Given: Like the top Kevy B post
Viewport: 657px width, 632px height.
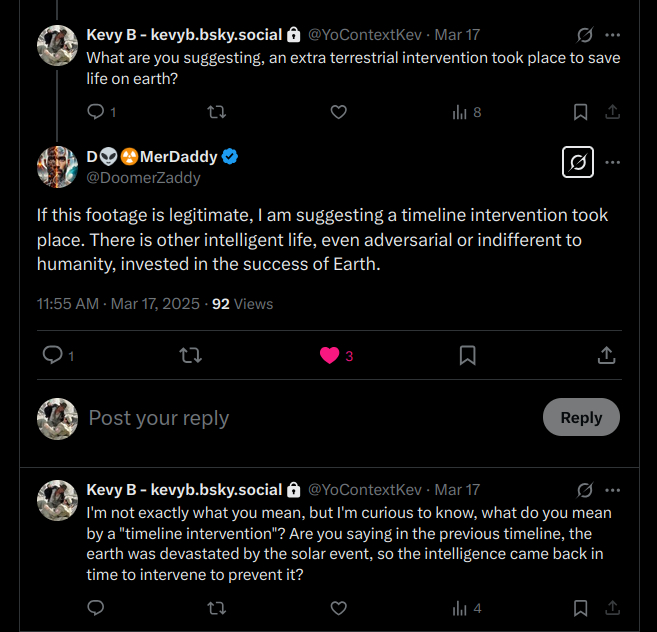Looking at the screenshot, I should coord(338,112).
